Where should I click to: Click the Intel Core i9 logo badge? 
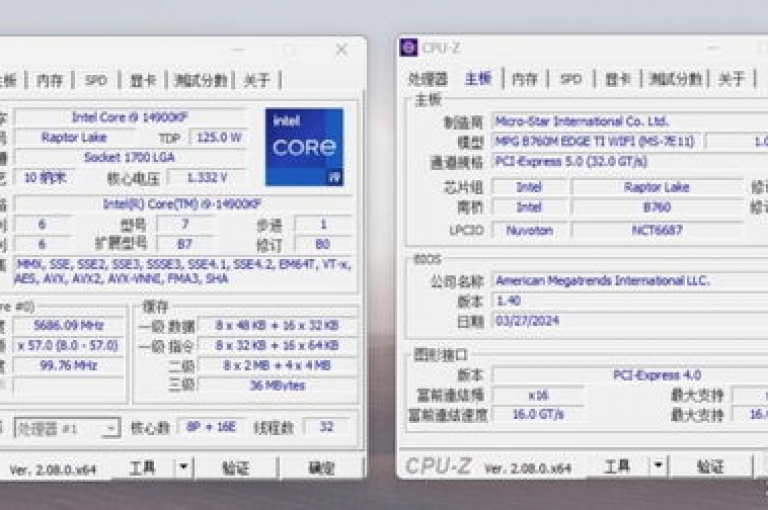(x=304, y=147)
